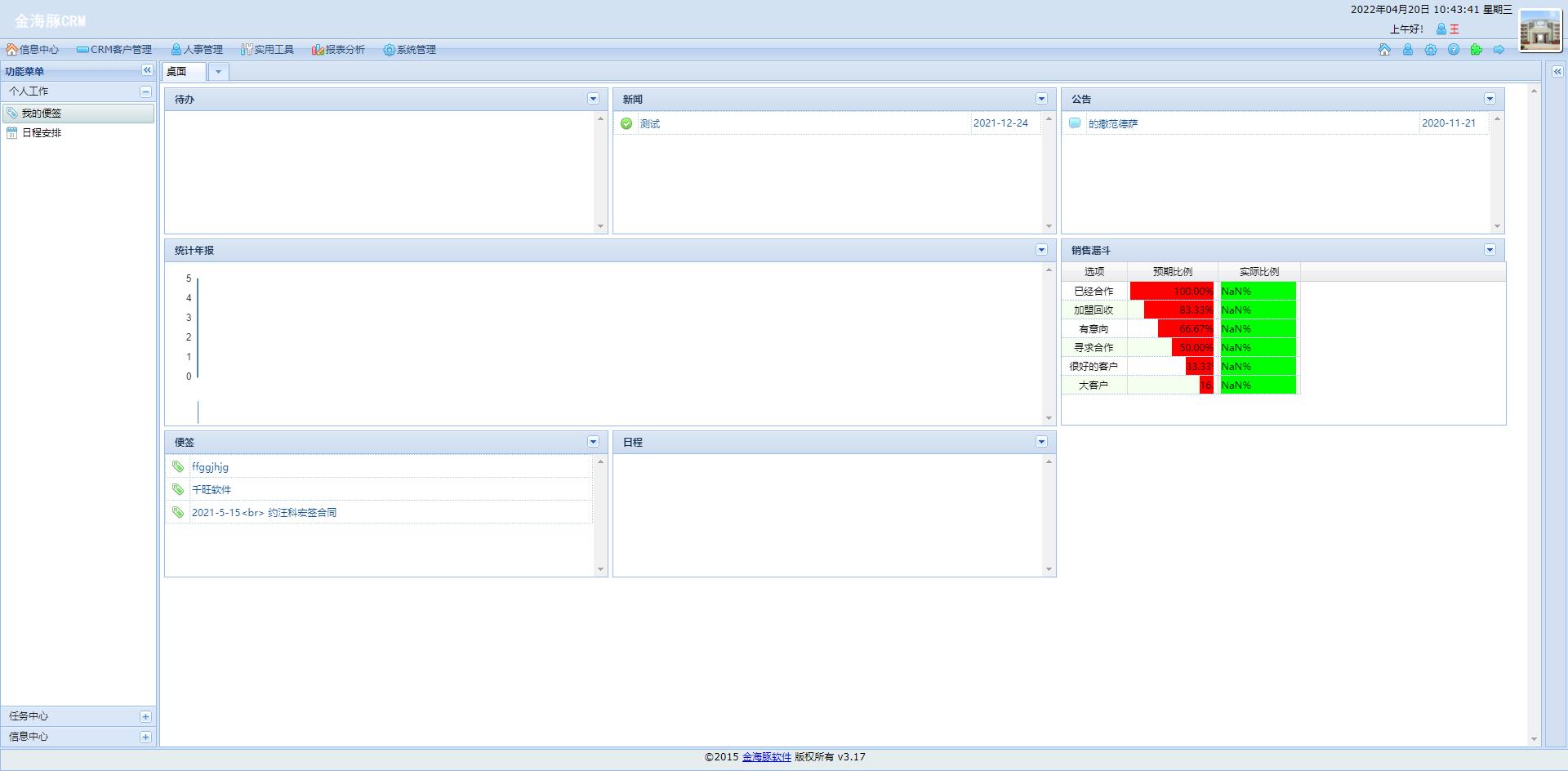Click the 金海豚软件 footer link

pos(766,757)
